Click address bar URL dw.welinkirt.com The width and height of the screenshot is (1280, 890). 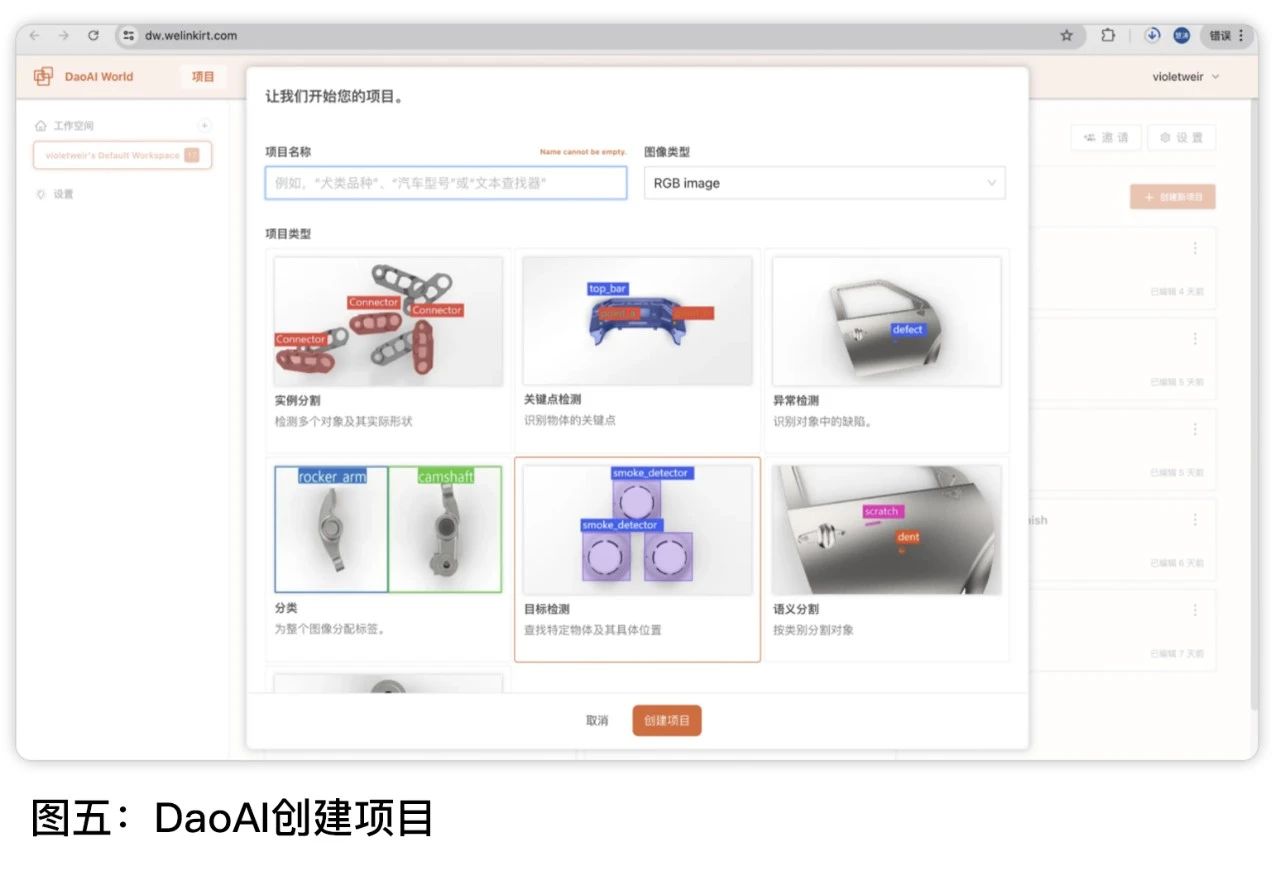pyautogui.click(x=191, y=35)
